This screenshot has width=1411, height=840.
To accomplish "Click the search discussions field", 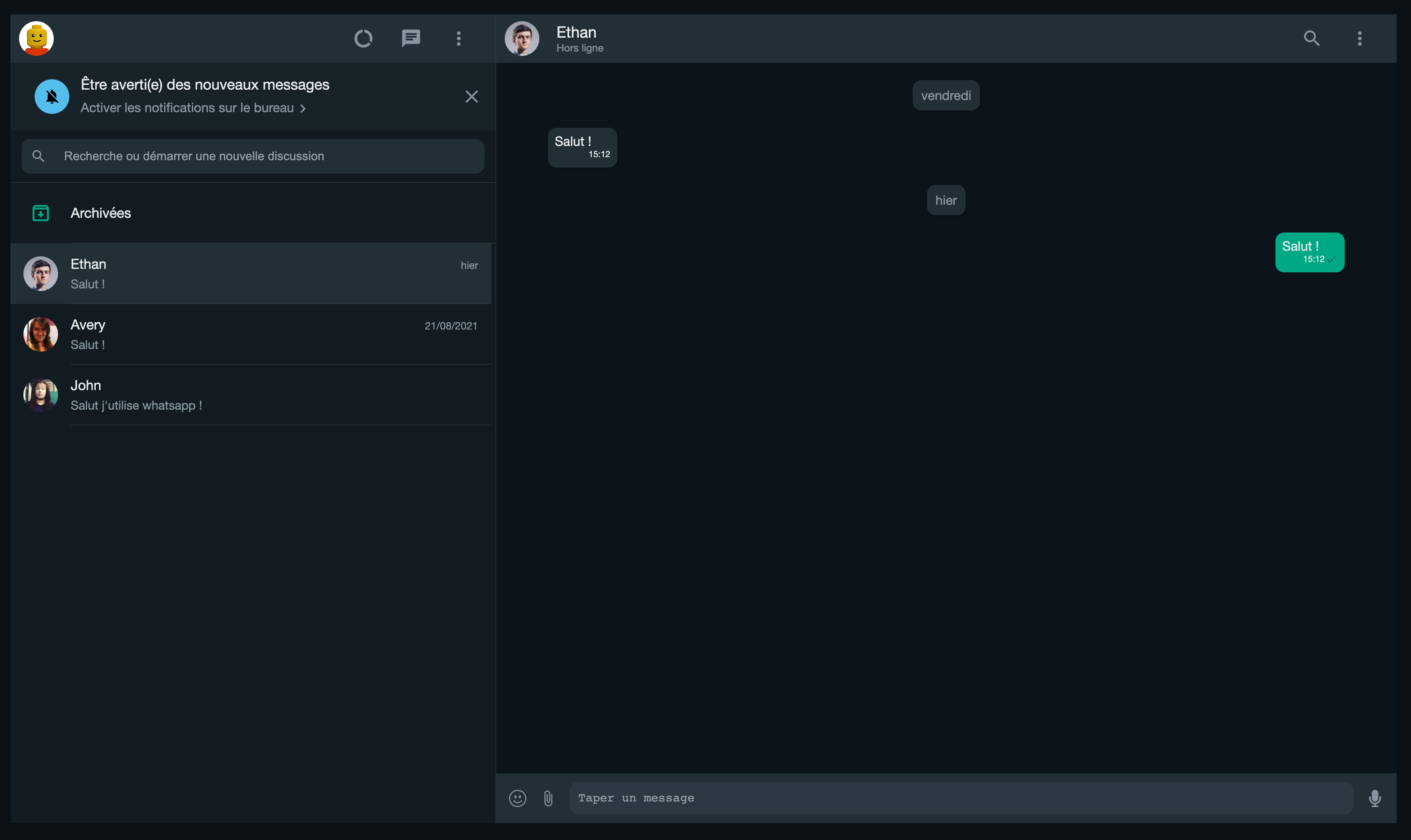I will [266, 156].
